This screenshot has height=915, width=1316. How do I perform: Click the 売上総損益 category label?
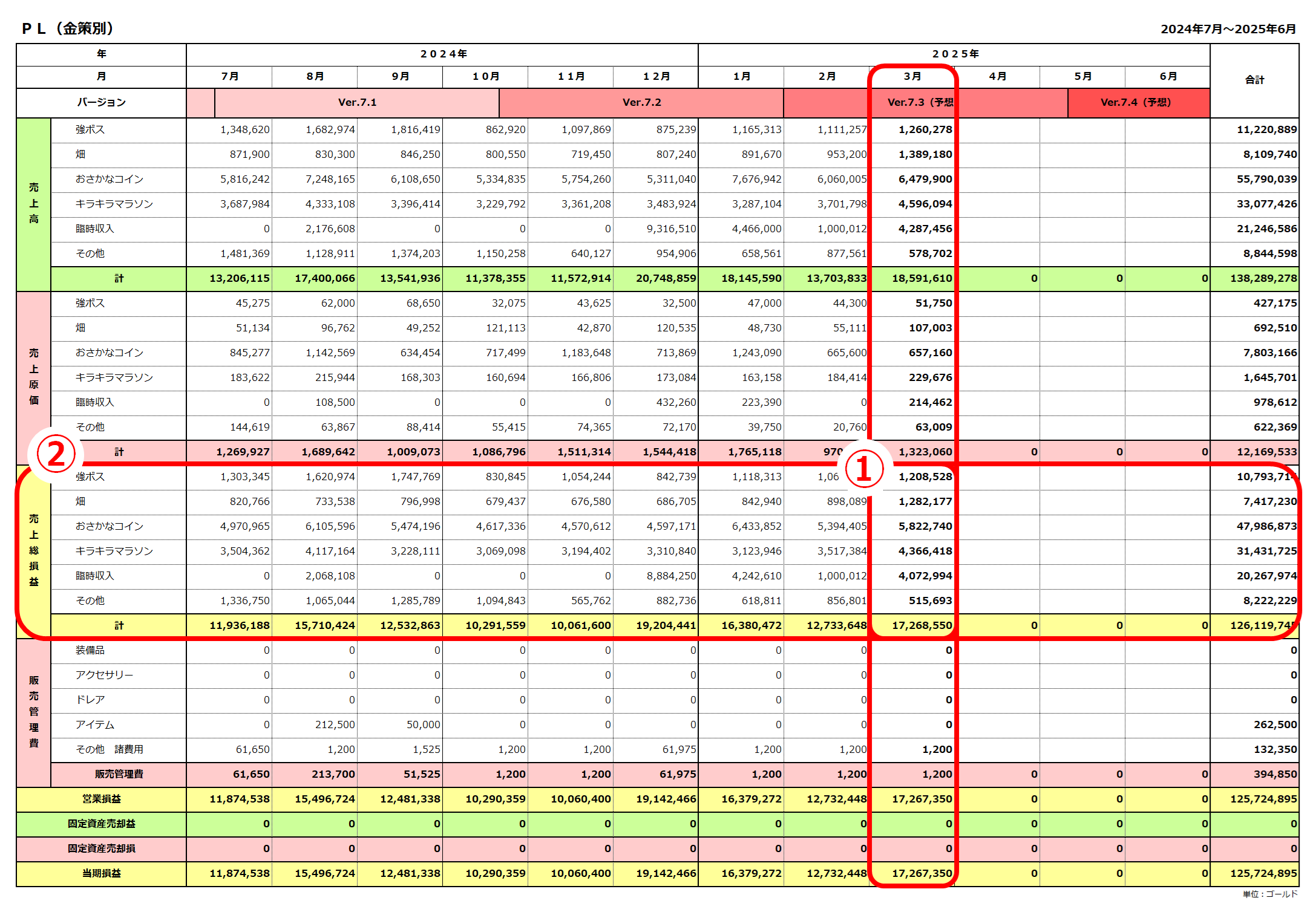pos(34,551)
